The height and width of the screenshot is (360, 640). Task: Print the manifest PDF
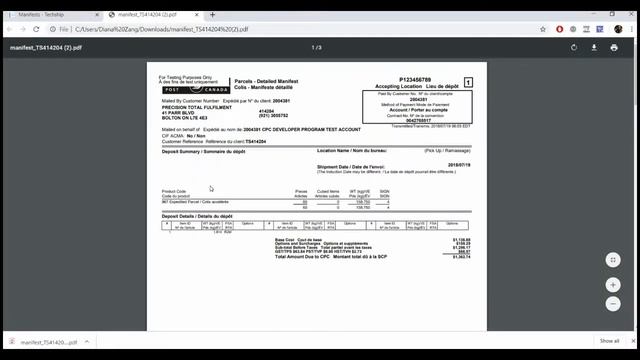614,47
